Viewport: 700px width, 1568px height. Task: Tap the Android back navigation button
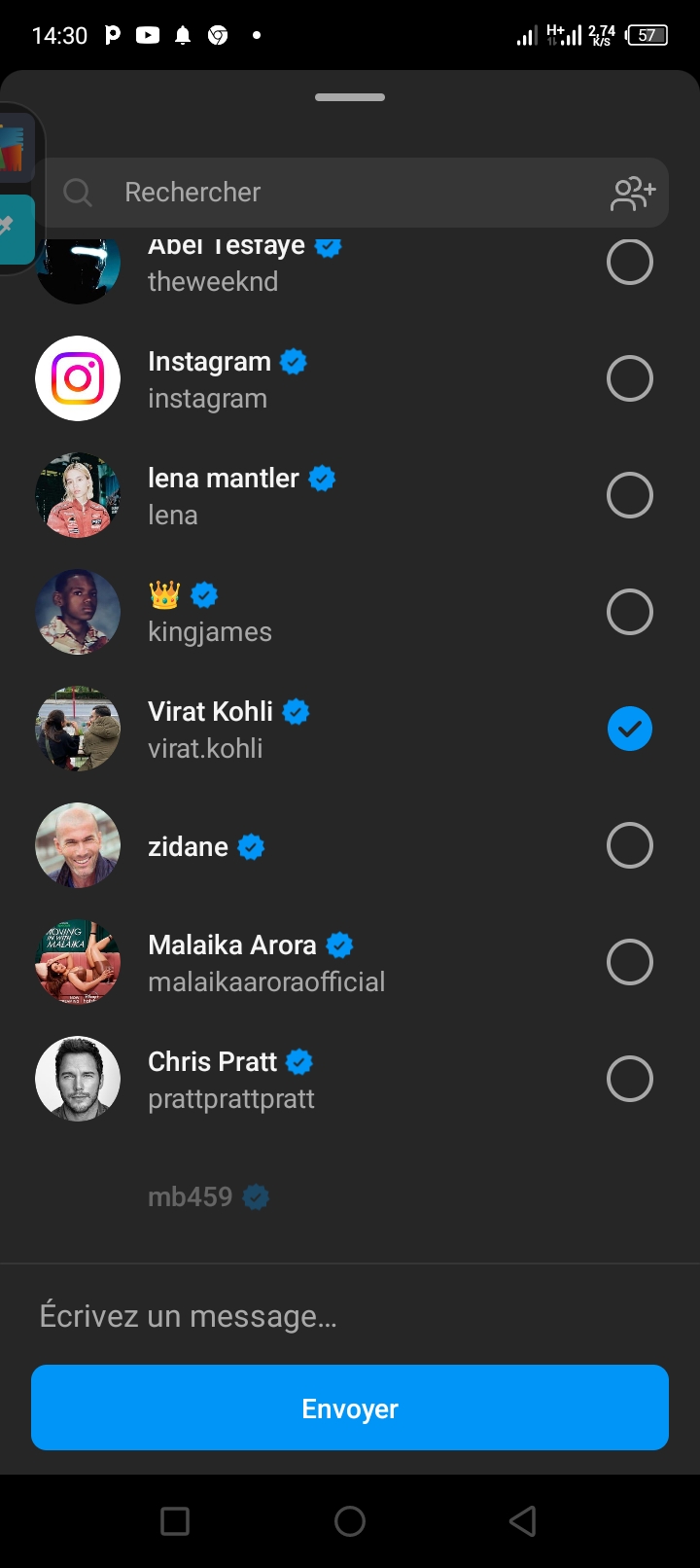point(523,1520)
